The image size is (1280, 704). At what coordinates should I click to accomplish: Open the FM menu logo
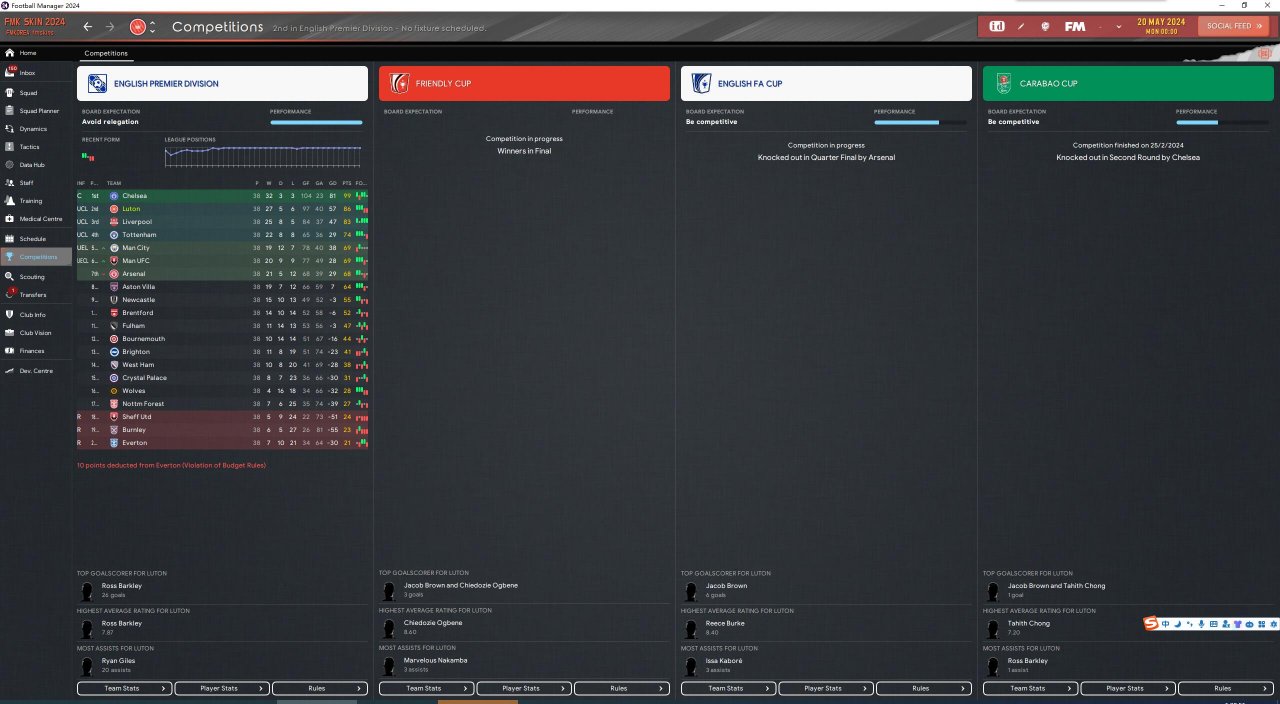1075,26
